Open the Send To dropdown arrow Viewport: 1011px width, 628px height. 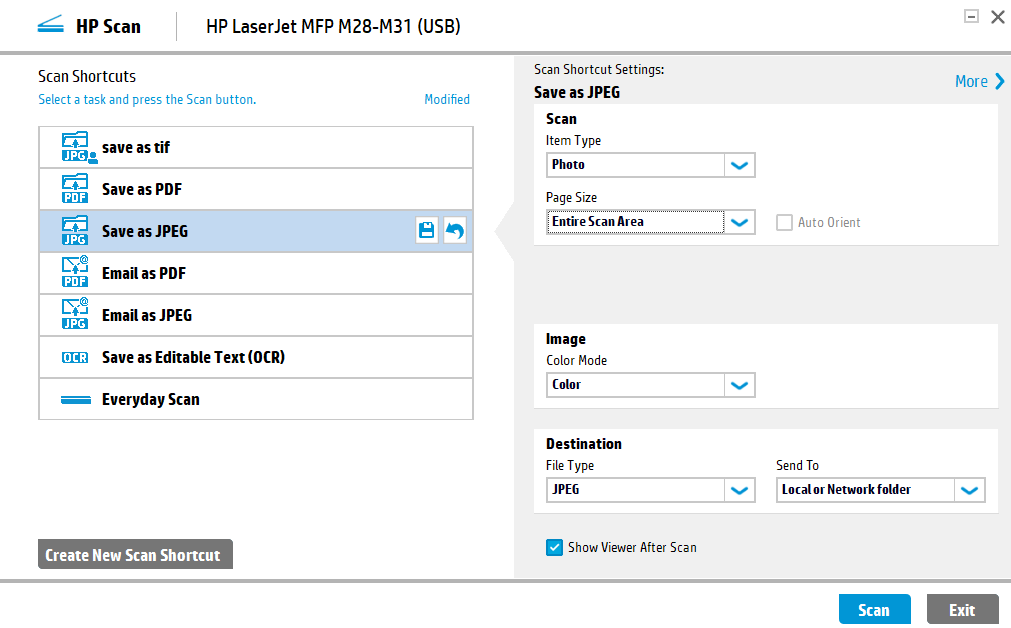(x=970, y=490)
